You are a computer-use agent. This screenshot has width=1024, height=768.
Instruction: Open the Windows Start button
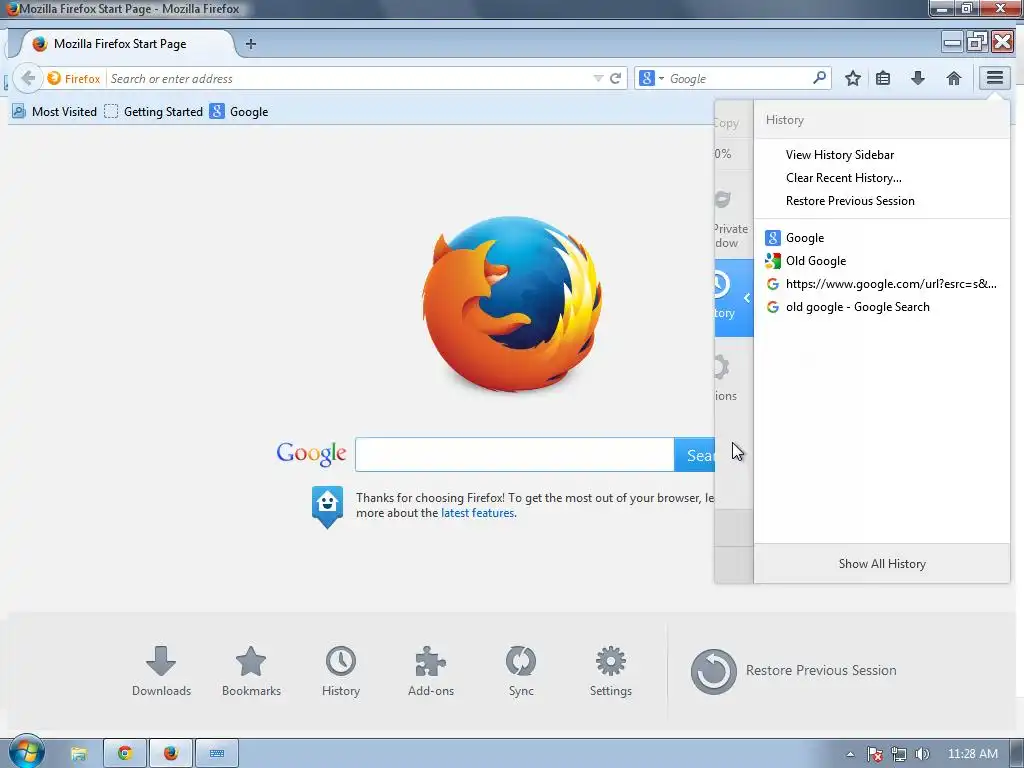[26, 752]
